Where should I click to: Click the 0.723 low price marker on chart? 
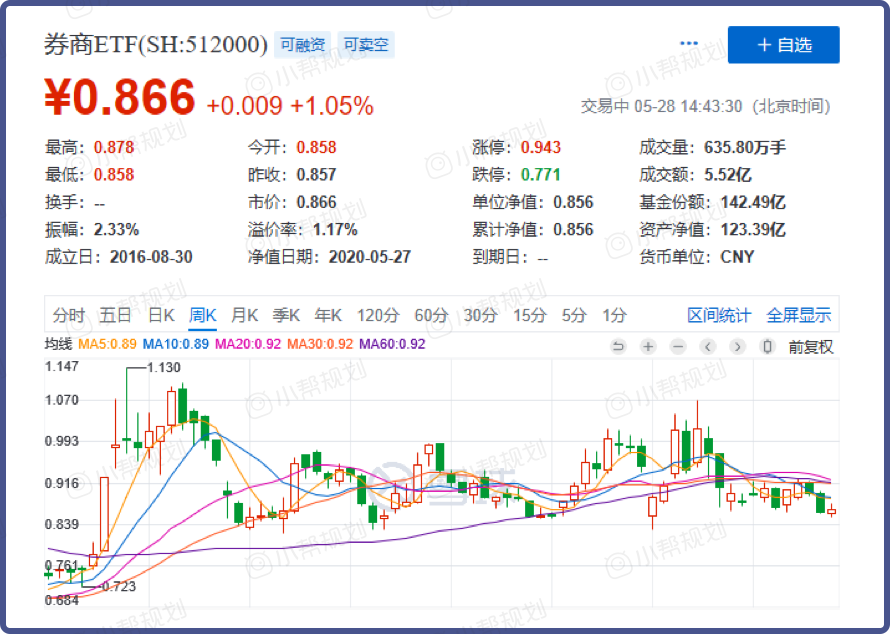(119, 586)
